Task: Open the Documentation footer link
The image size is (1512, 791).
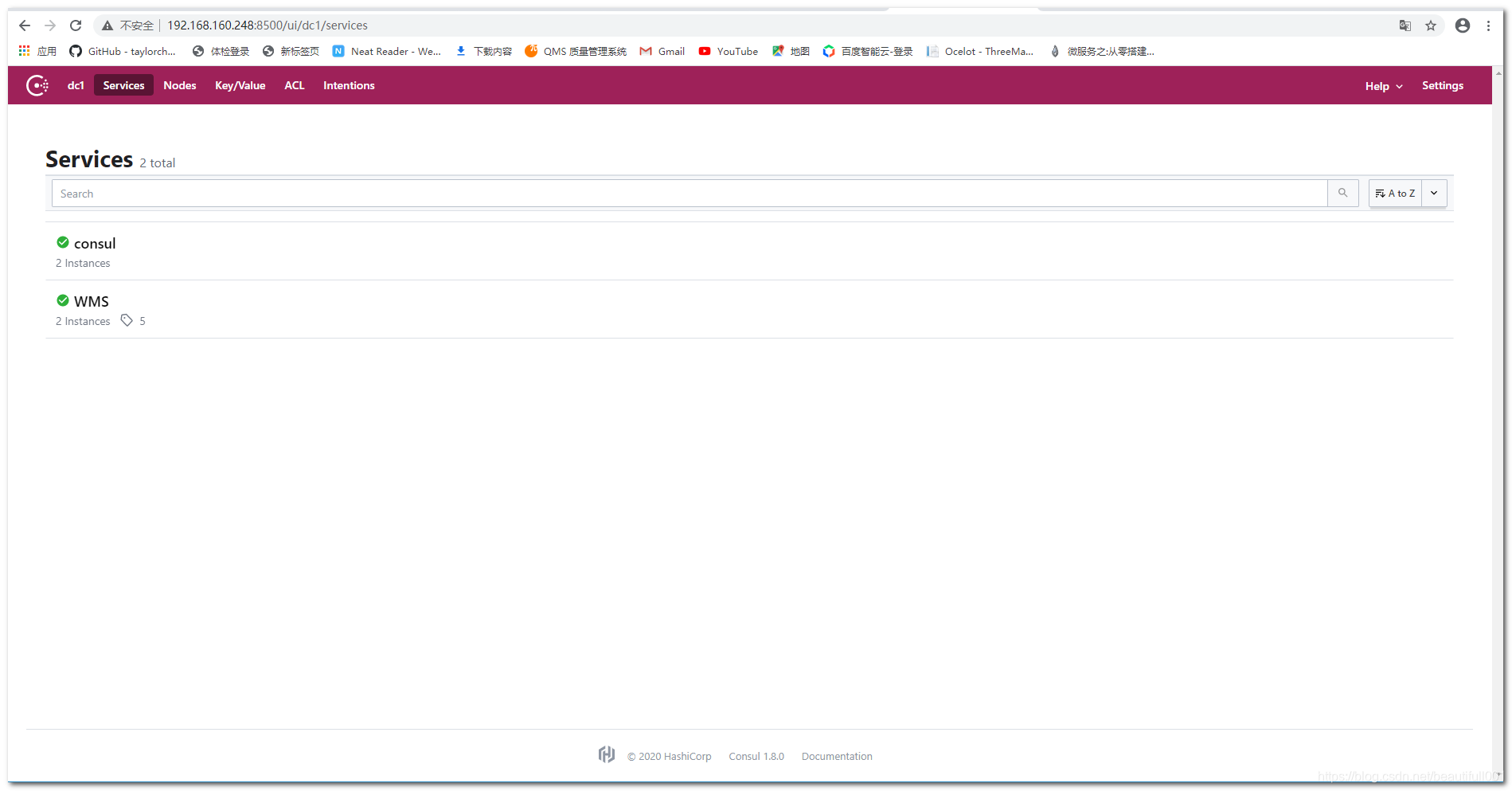Action: tap(837, 756)
